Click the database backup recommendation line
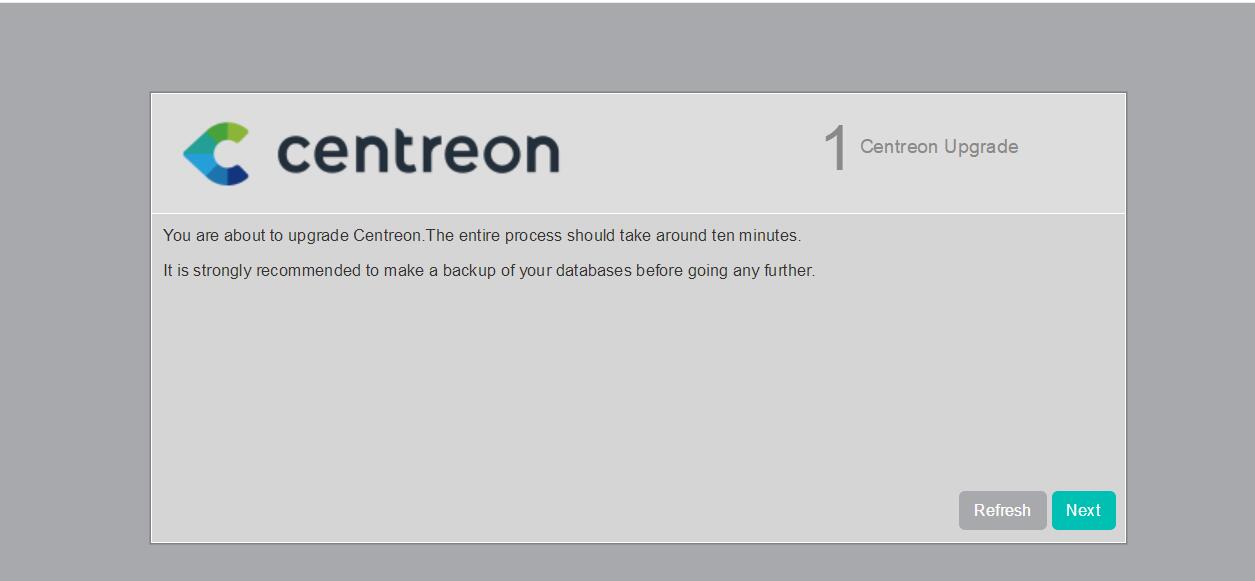This screenshot has width=1255, height=581. 489,270
